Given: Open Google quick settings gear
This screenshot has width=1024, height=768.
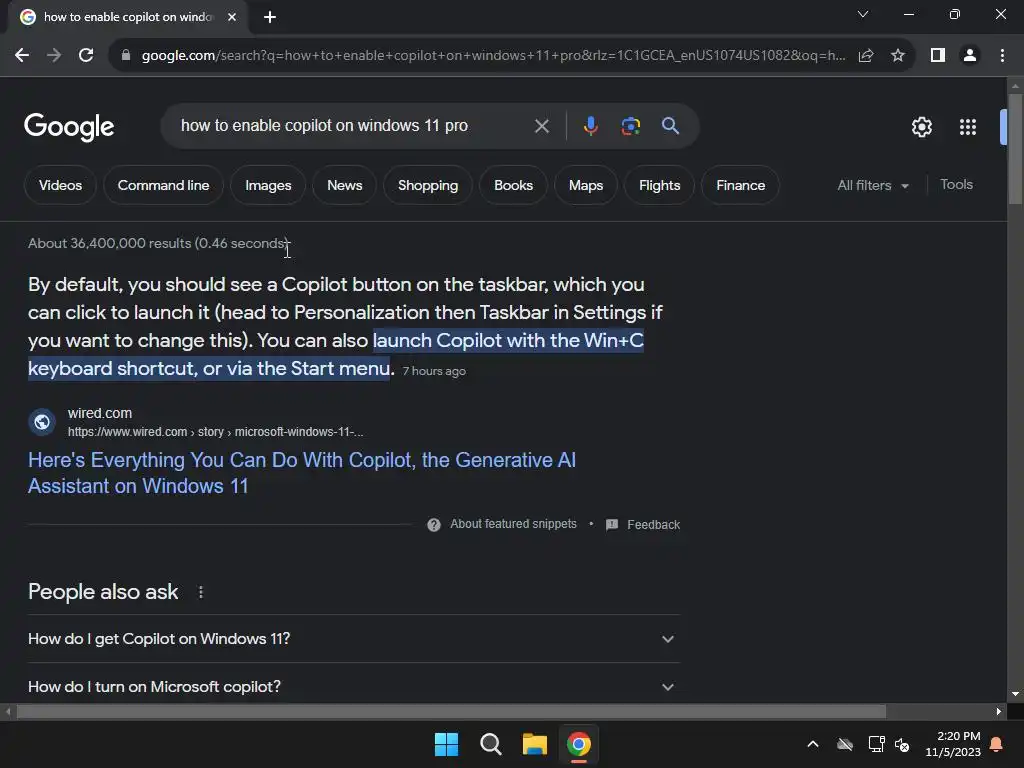Looking at the screenshot, I should (x=921, y=127).
